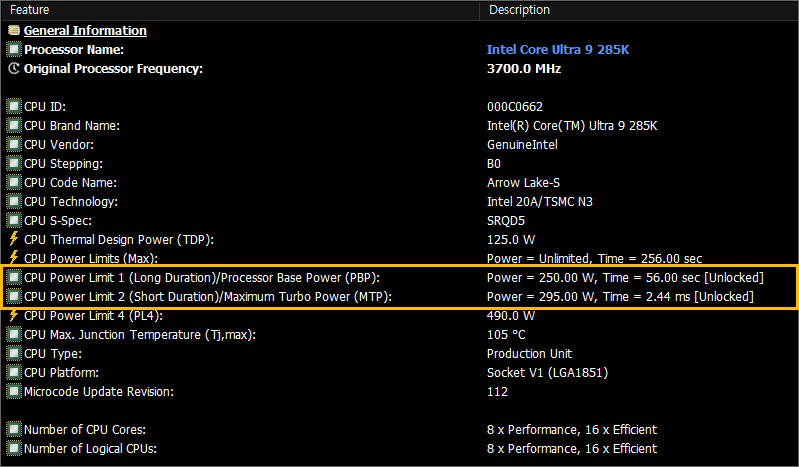The width and height of the screenshot is (799, 467).
Task: Select the Number of CPU Cores row
Action: 400,429
